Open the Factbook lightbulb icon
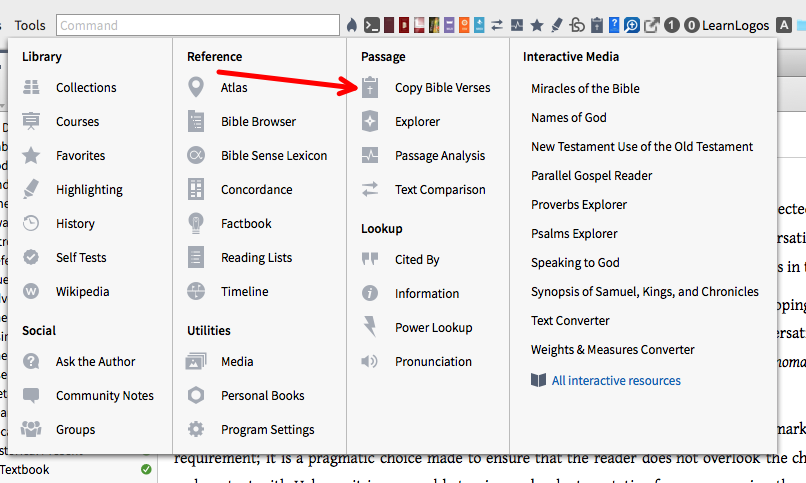This screenshot has width=806, height=483. click(196, 224)
